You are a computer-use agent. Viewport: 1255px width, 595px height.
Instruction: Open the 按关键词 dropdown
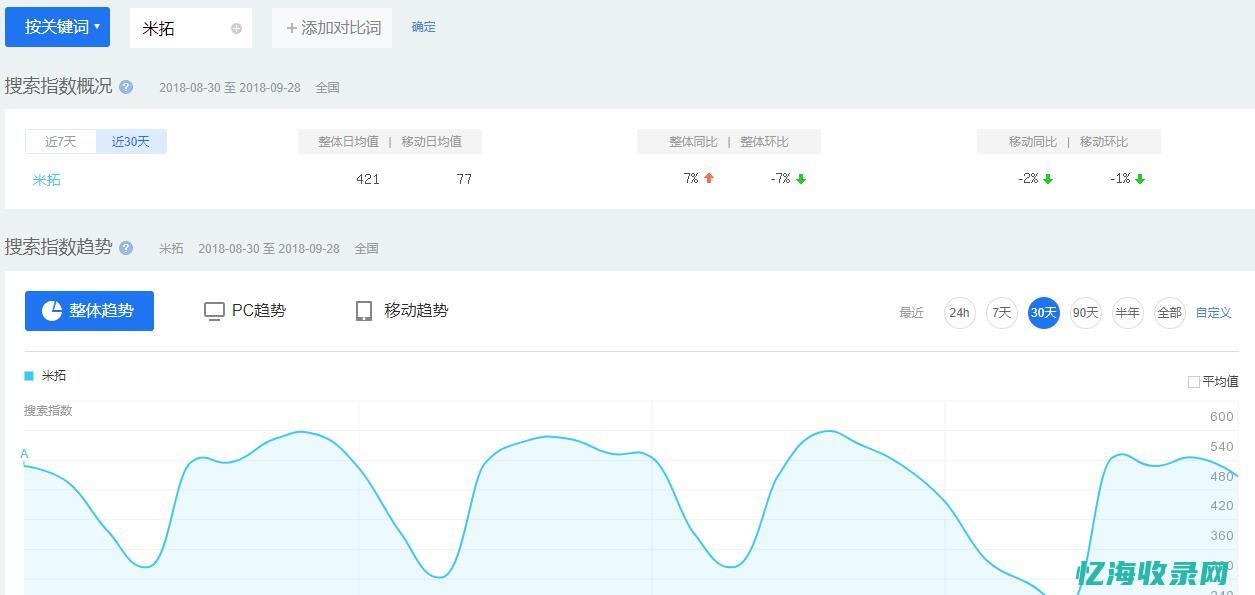pyautogui.click(x=57, y=27)
